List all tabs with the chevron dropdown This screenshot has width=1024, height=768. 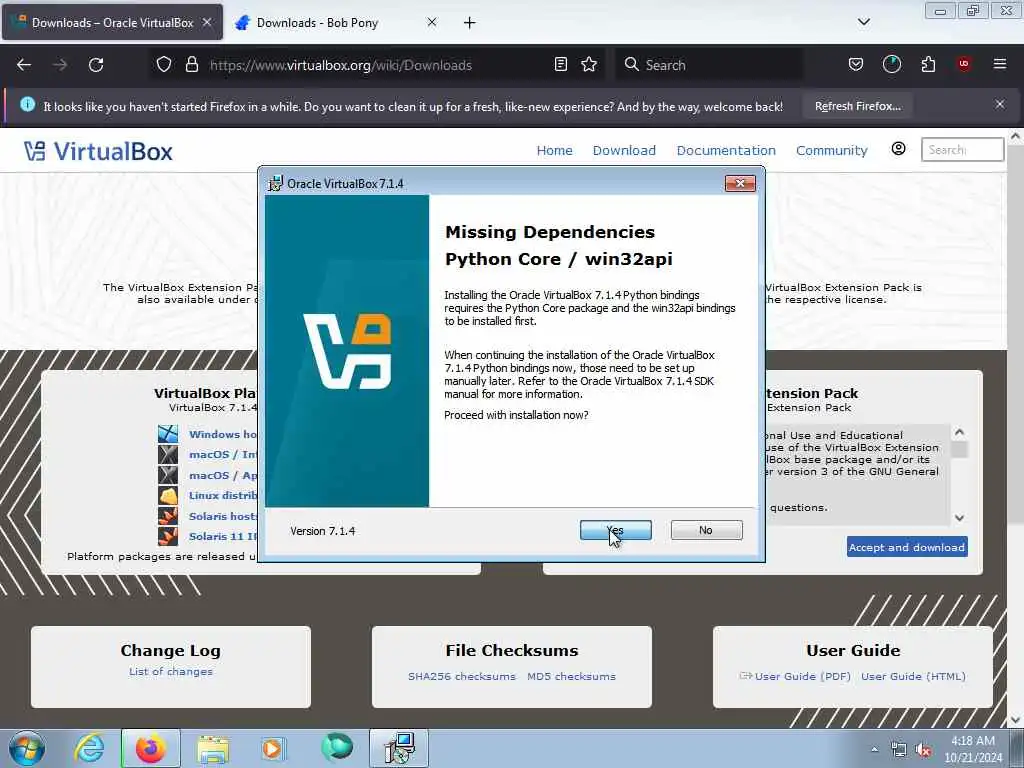(863, 22)
